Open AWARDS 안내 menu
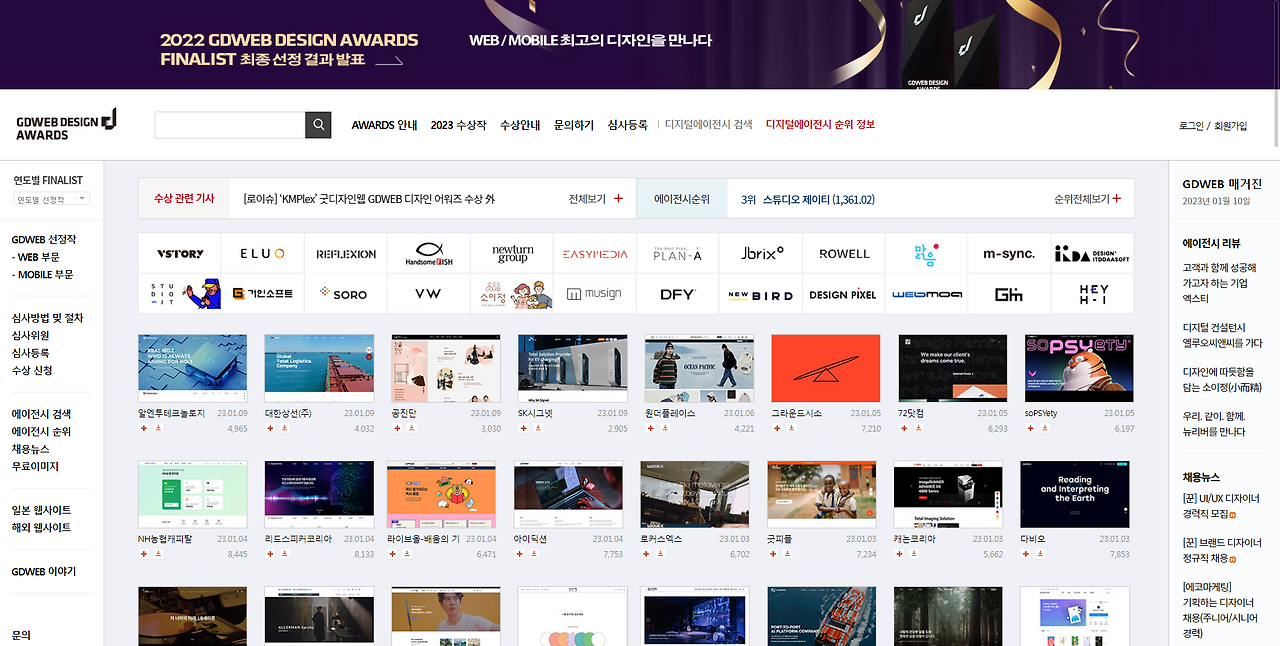Viewport: 1280px width, 646px height. (x=384, y=125)
